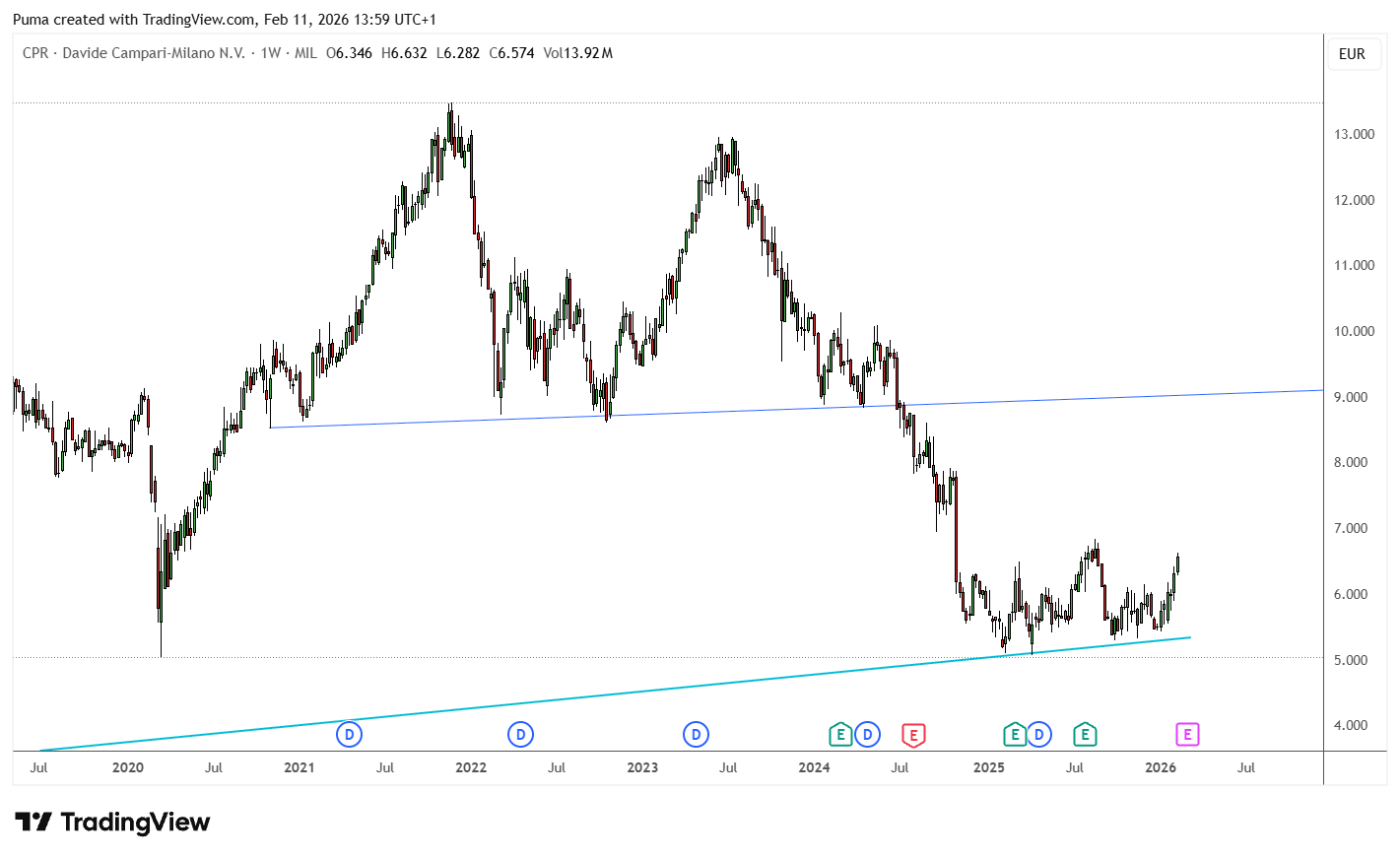The width and height of the screenshot is (1400, 859).
Task: Open the red earnings E marker
Action: (913, 734)
